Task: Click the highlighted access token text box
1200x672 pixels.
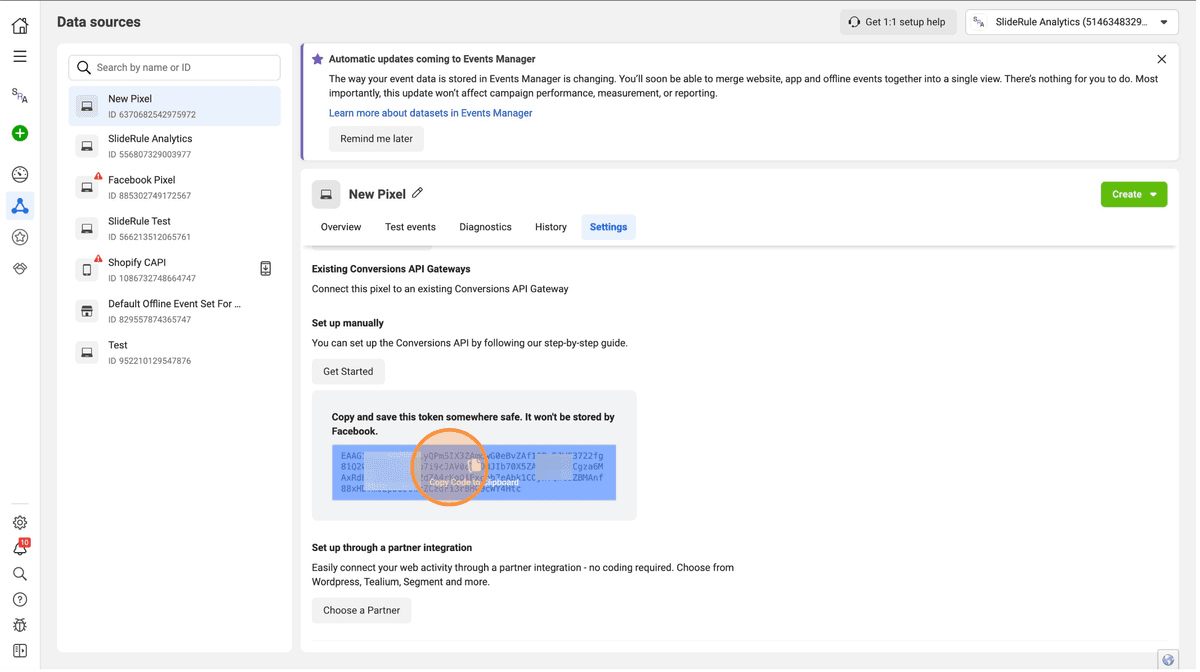Action: click(474, 473)
